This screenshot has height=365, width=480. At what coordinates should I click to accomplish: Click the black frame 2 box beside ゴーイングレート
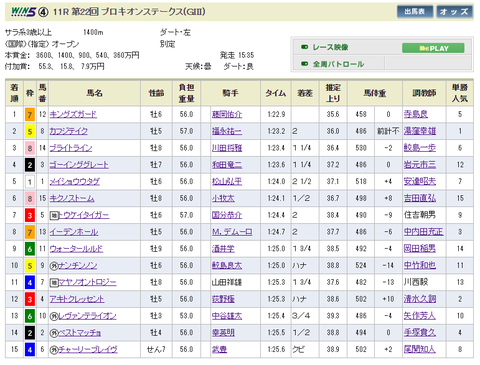tap(30, 165)
